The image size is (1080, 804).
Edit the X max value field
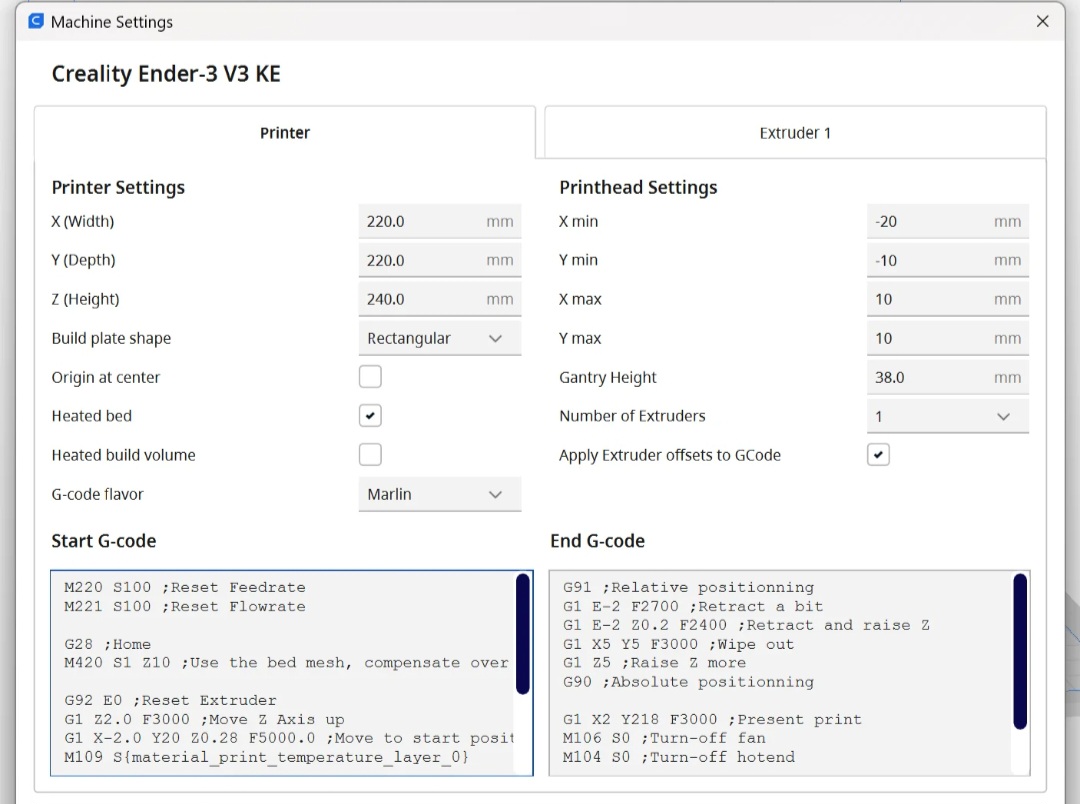point(948,299)
